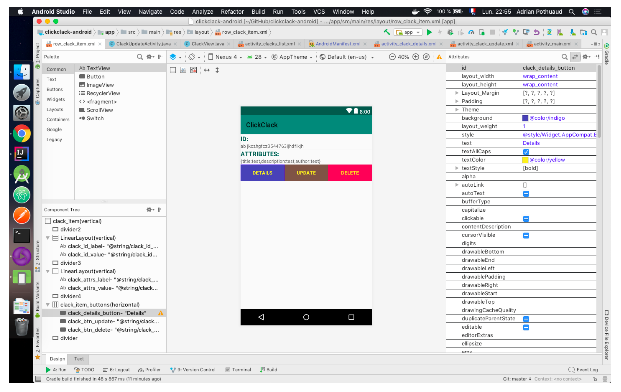Tap the back triangle on the phone preview
Screen dimensions: 621x392
pyautogui.click(x=261, y=318)
